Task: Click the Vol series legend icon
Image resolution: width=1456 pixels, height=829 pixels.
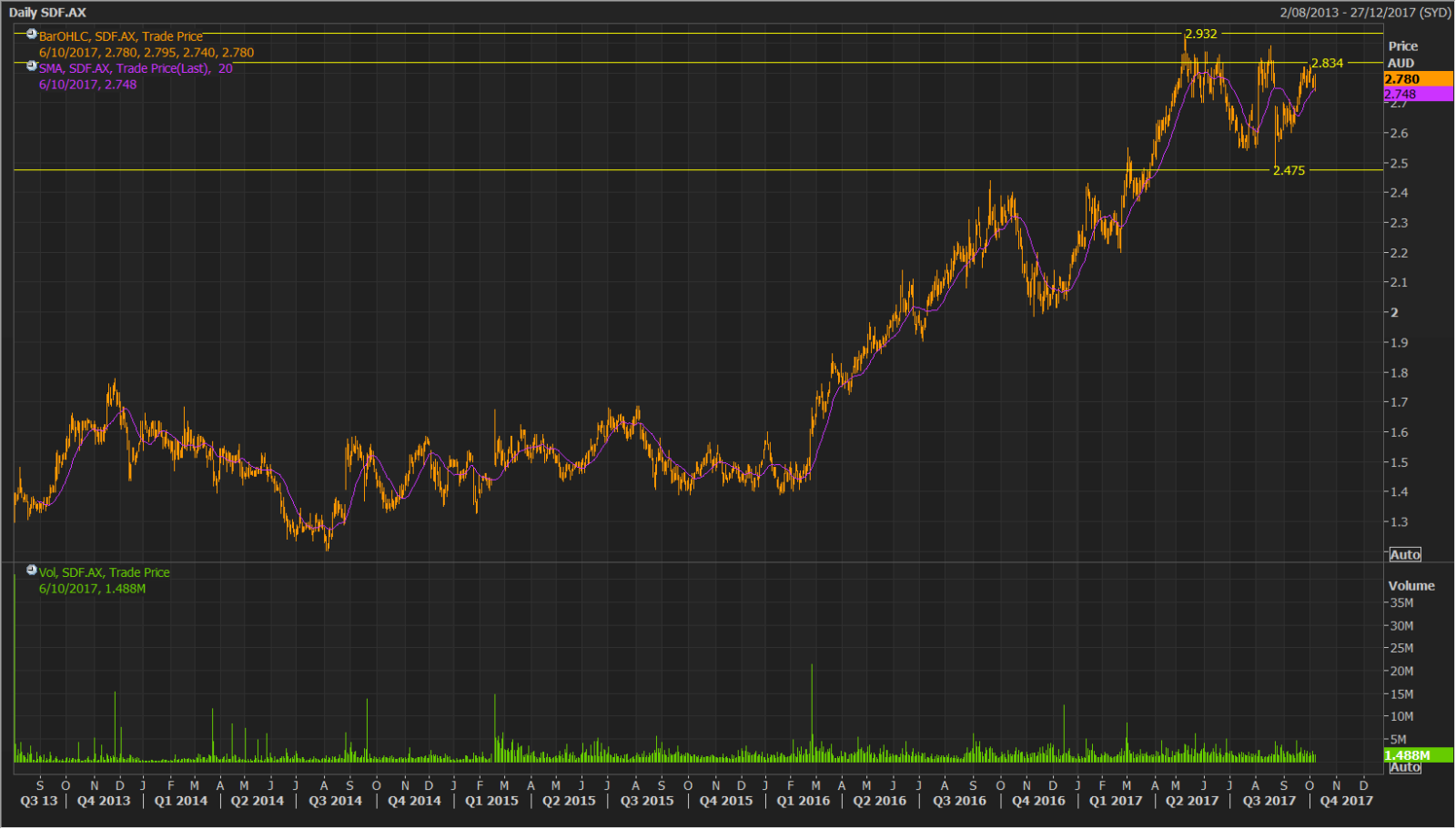Action: (x=32, y=571)
